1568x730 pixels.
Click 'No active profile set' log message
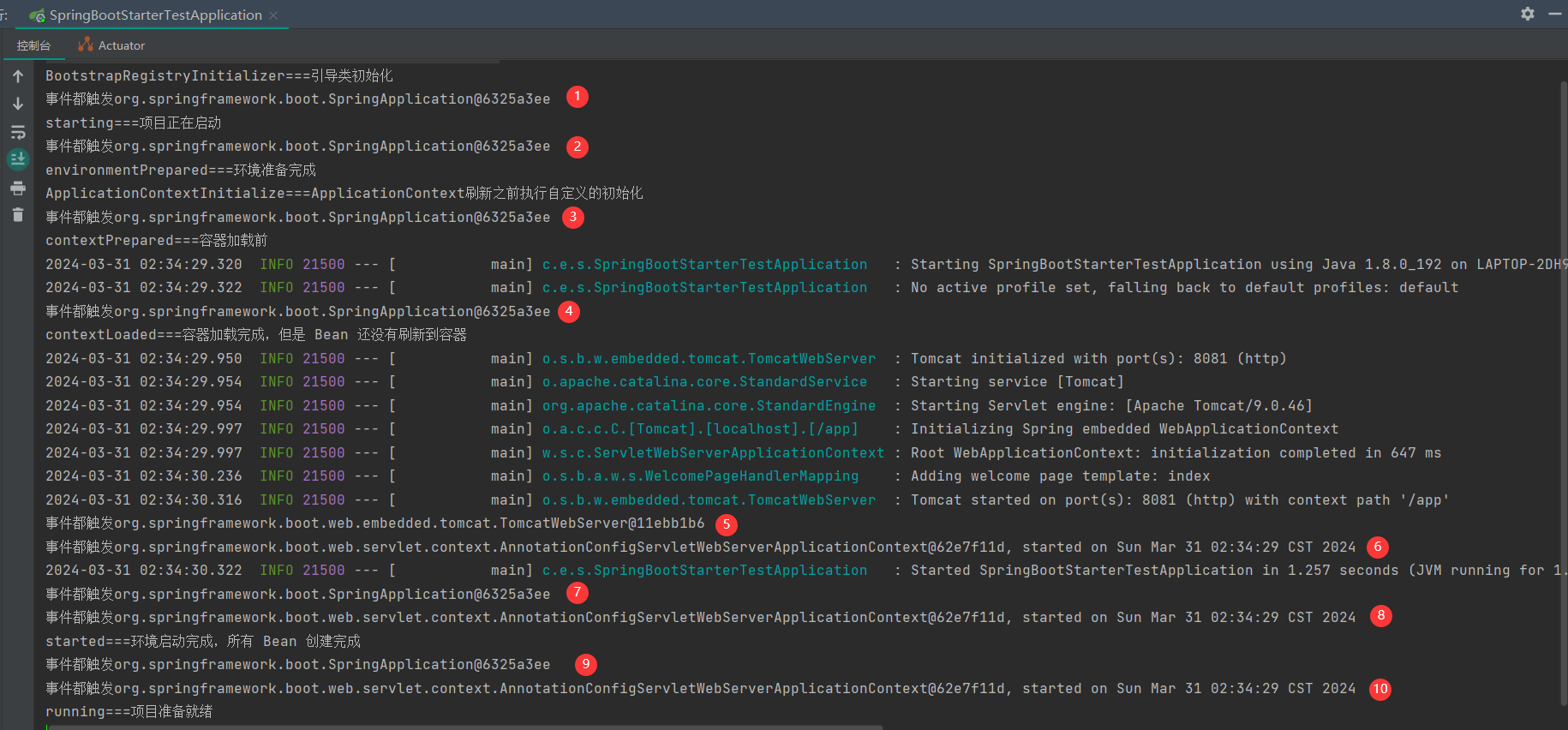pos(1184,288)
